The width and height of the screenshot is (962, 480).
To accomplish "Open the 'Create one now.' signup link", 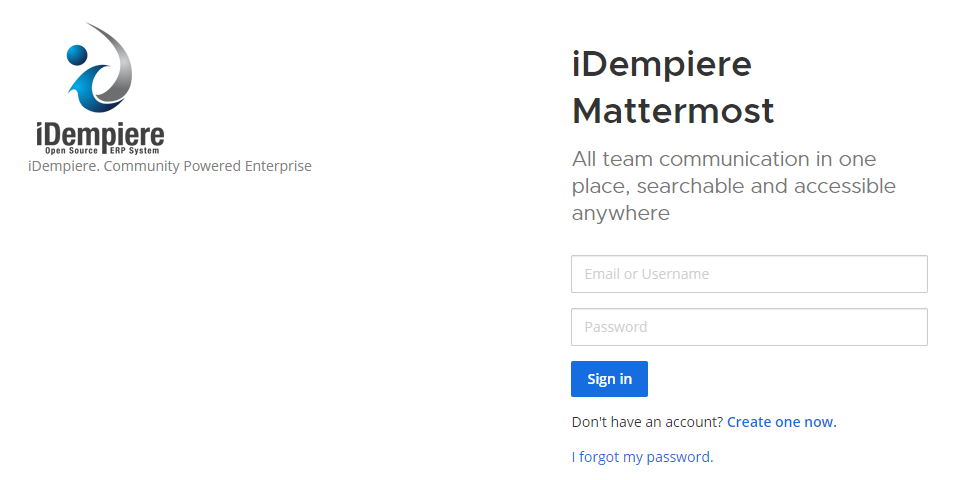I will (782, 422).
